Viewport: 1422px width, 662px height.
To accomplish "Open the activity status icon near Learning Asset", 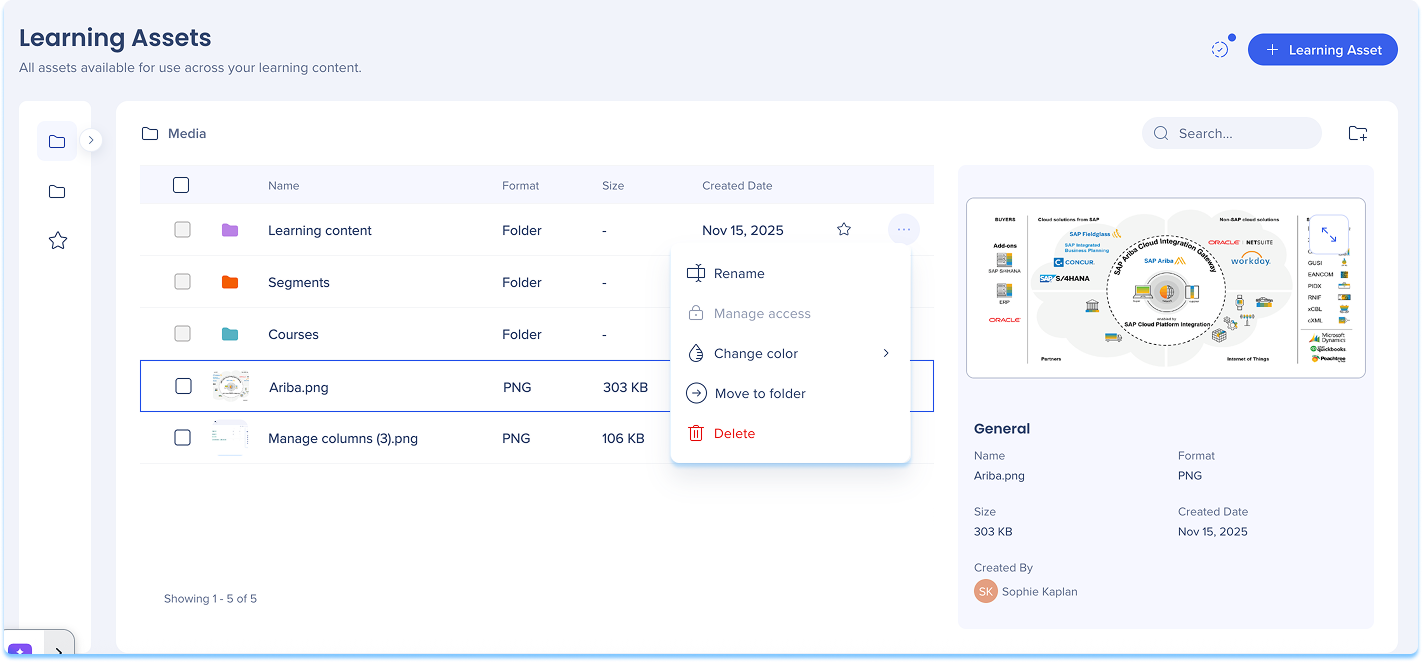I will pos(1220,49).
